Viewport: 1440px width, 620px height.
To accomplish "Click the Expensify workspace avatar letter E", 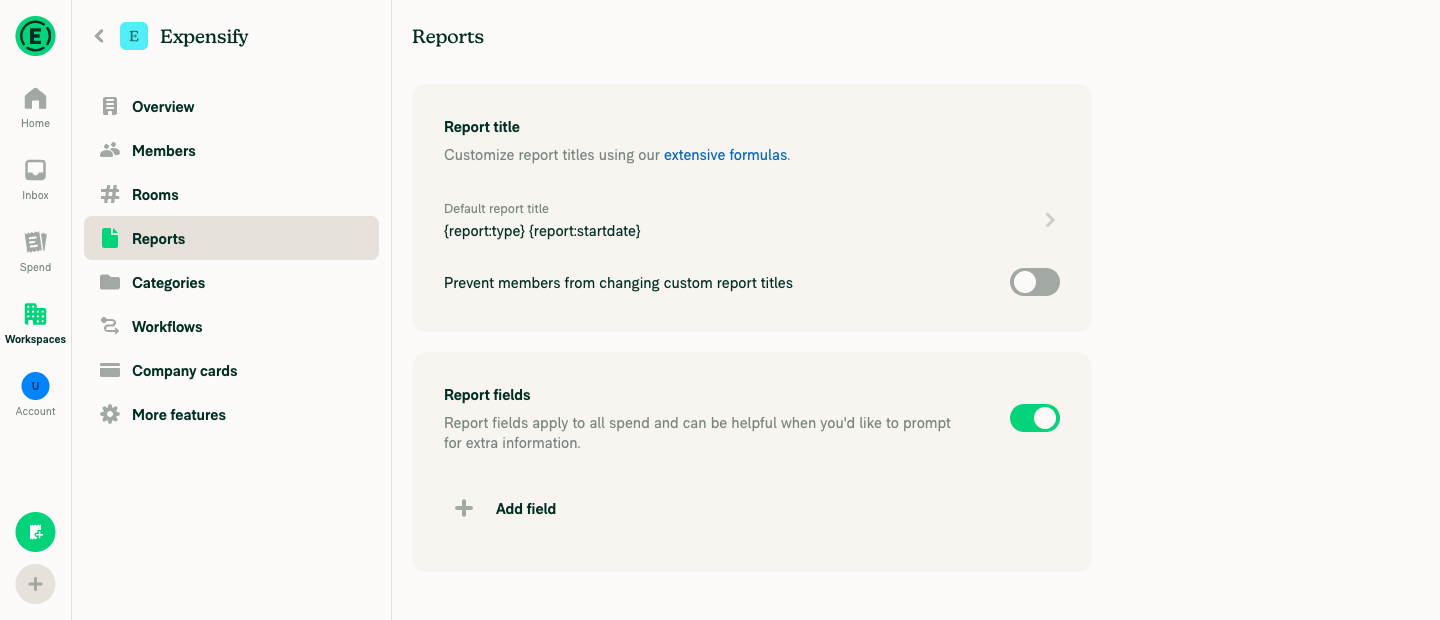I will [134, 36].
